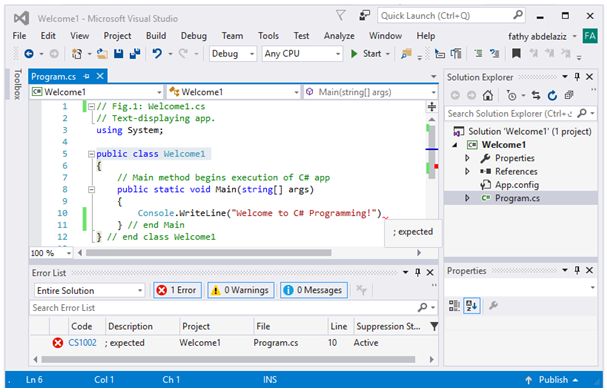Open the CS1002 error code link
The image size is (607, 392).
[x=82, y=342]
